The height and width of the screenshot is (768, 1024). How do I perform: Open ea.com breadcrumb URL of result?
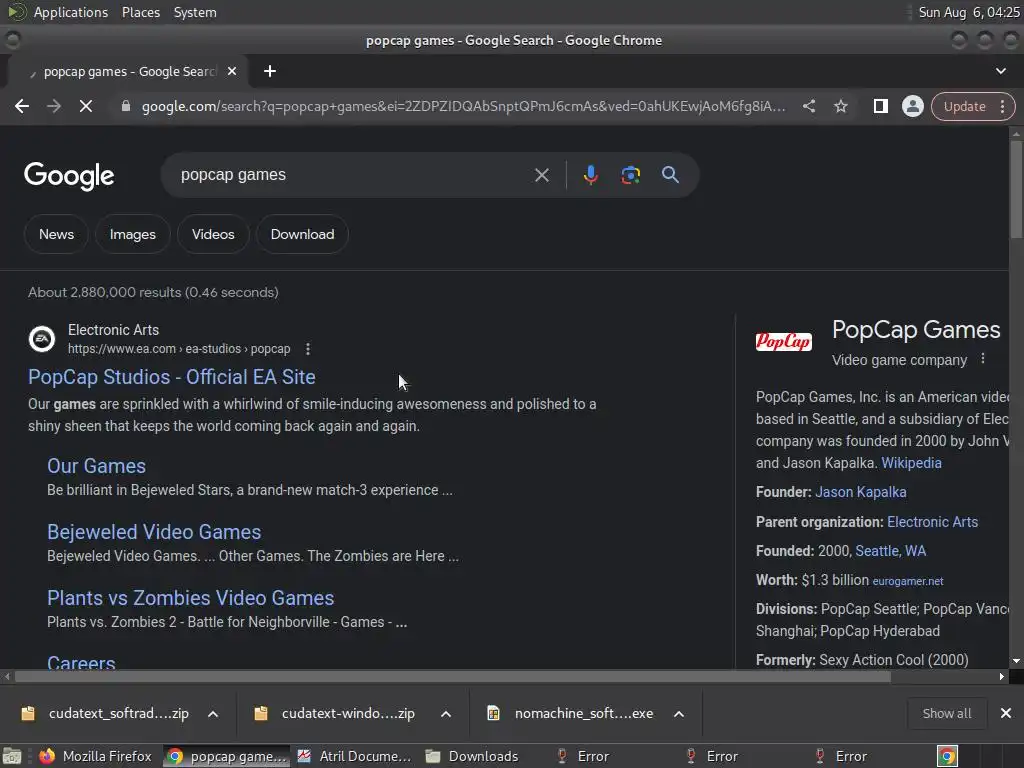click(179, 349)
